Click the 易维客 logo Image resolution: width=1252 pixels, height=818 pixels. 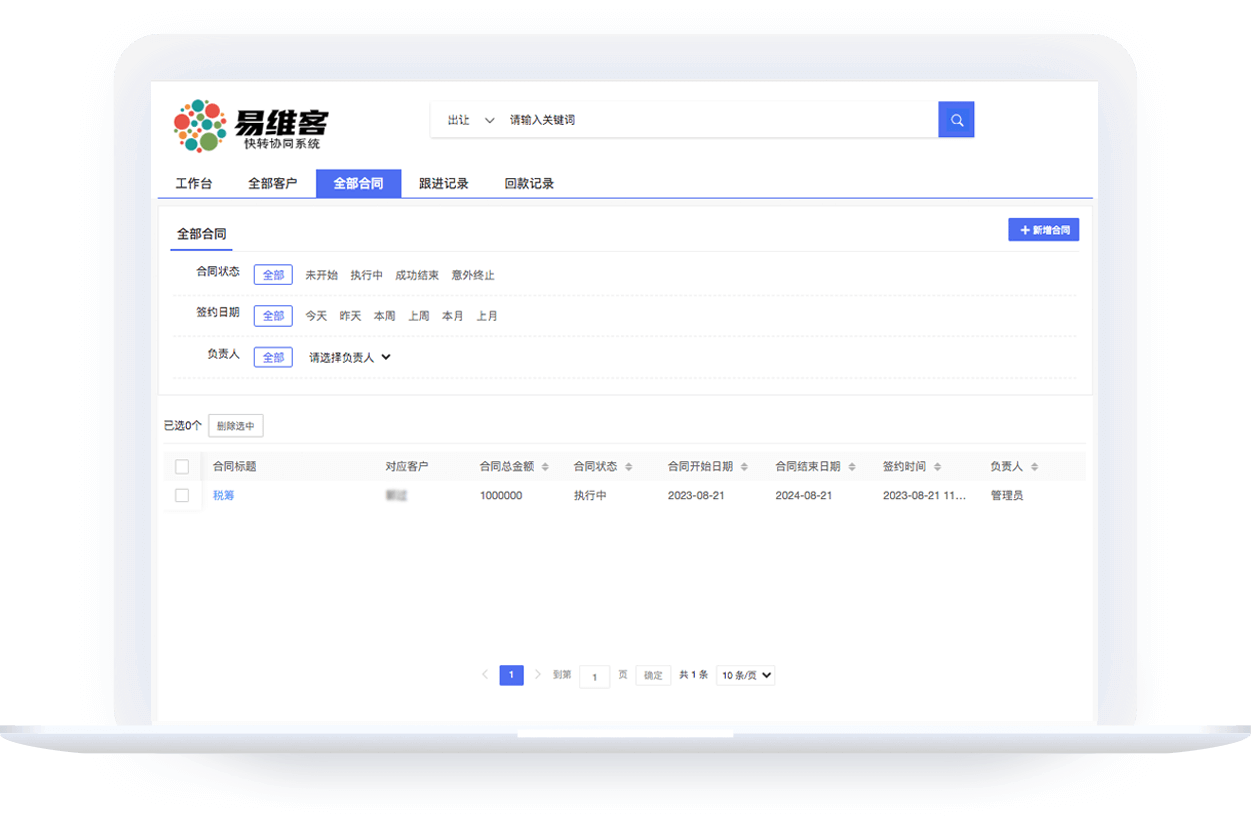[251, 125]
